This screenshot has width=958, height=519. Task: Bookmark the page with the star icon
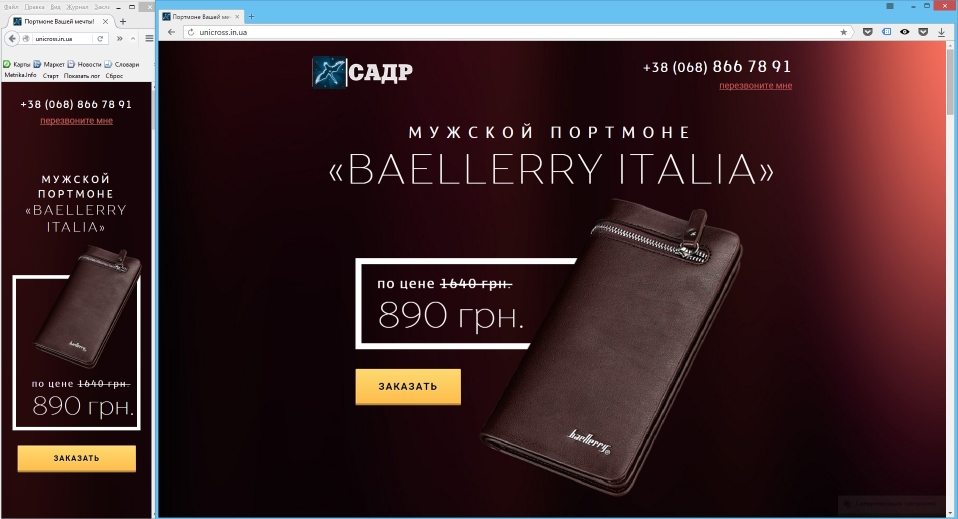pyautogui.click(x=843, y=32)
